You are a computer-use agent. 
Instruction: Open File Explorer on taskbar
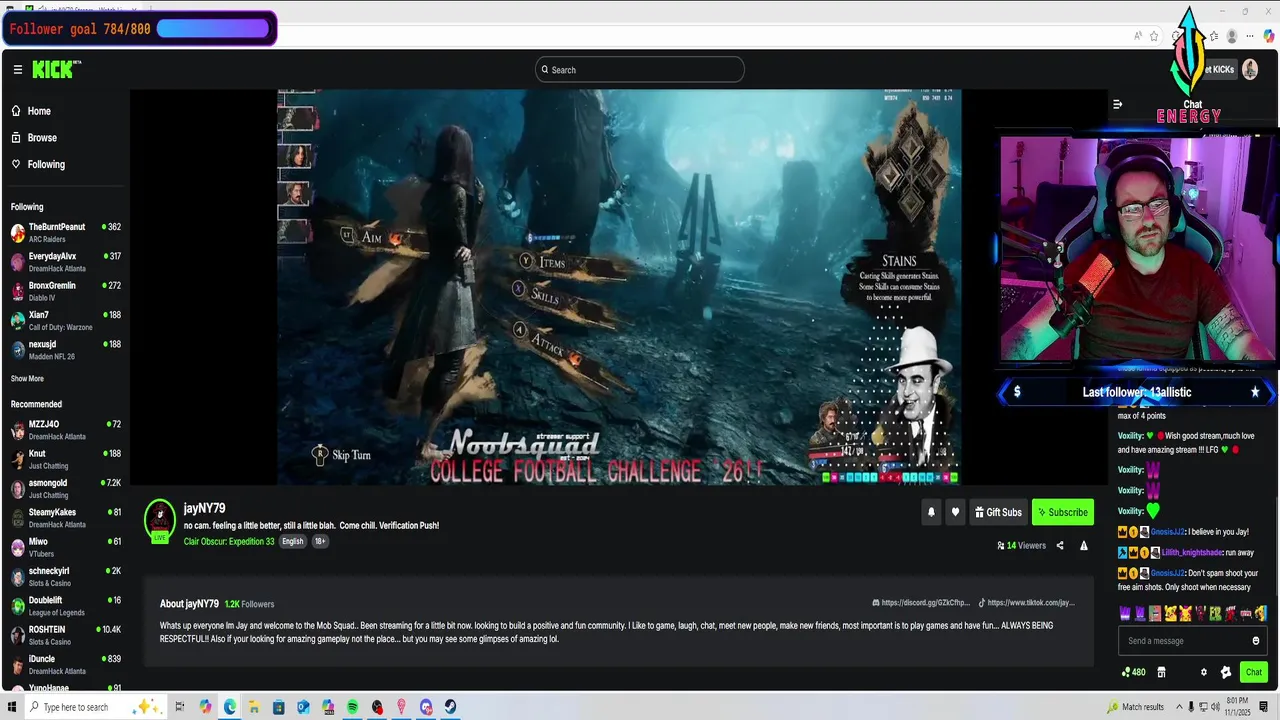point(254,707)
